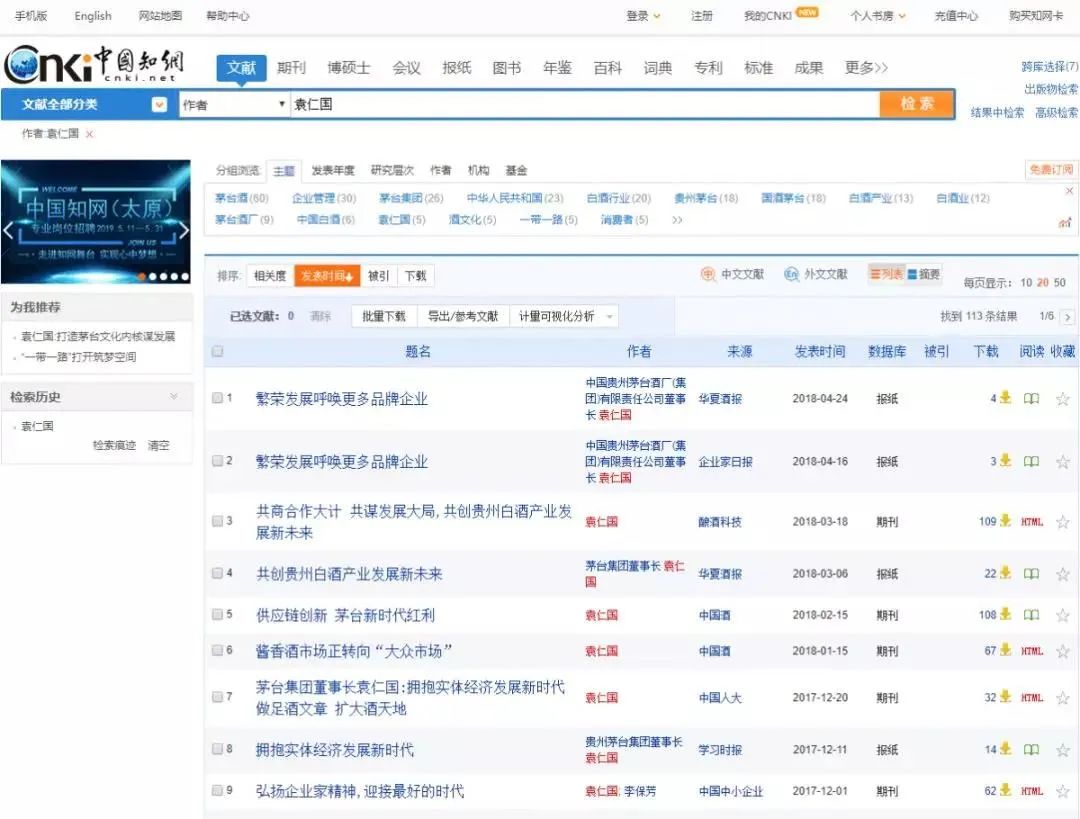Image resolution: width=1080 pixels, height=819 pixels.
Task: Select the last banner carousel dot
Action: [x=185, y=277]
